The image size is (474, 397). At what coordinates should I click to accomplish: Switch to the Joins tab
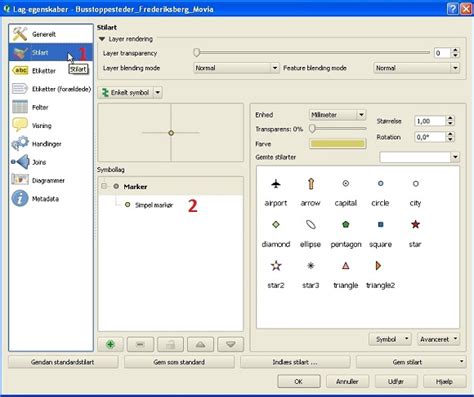click(51, 162)
